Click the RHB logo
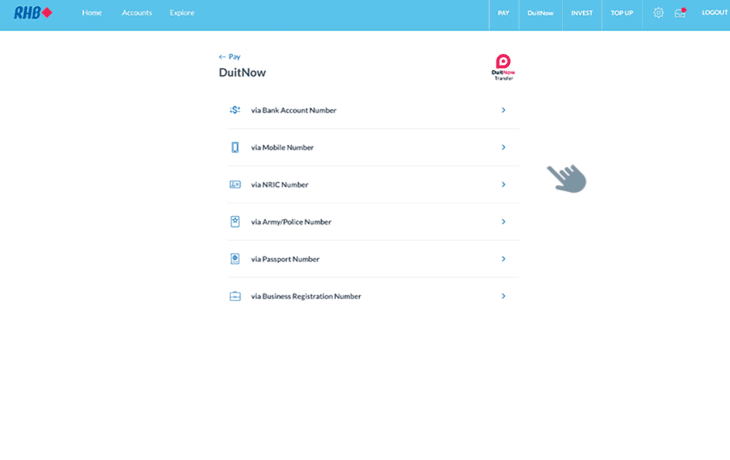This screenshot has width=730, height=460. pyautogui.click(x=33, y=13)
